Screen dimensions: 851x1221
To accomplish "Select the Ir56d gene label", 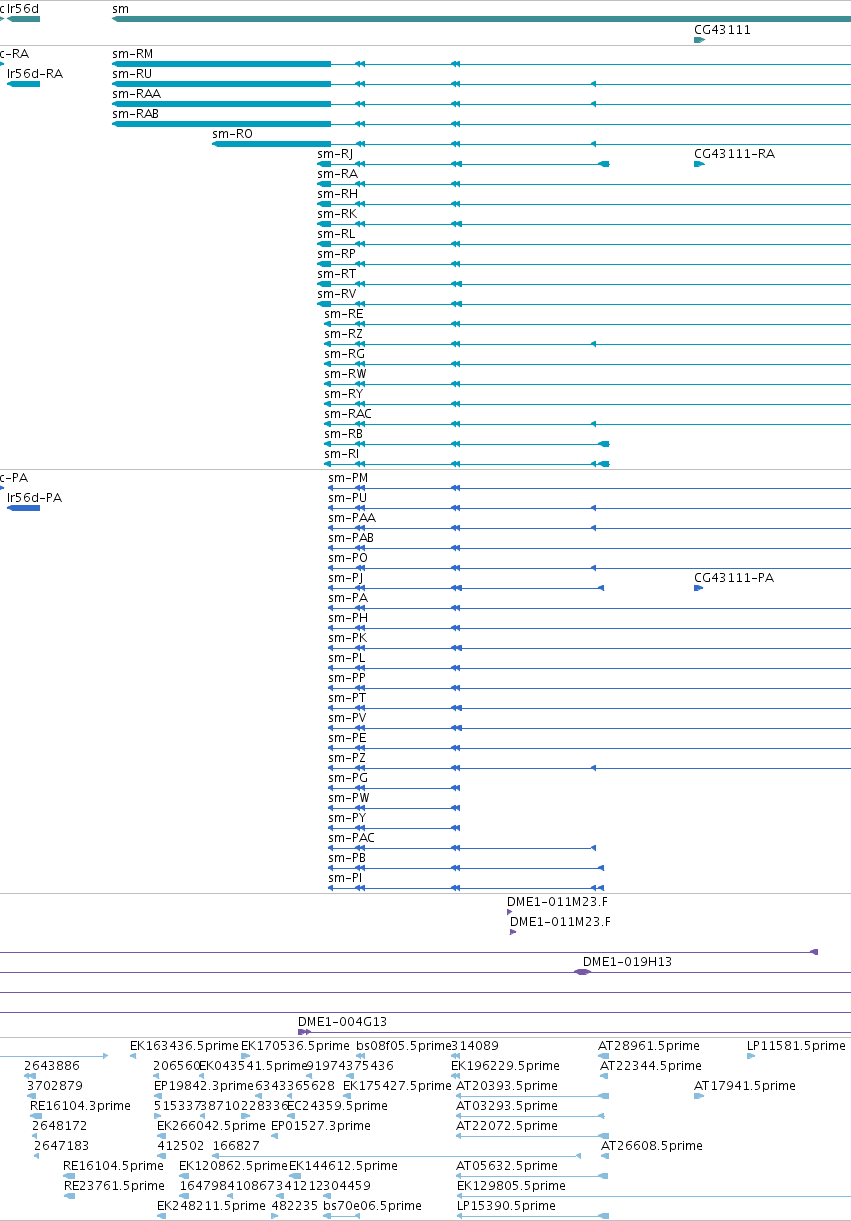I will coord(23,9).
